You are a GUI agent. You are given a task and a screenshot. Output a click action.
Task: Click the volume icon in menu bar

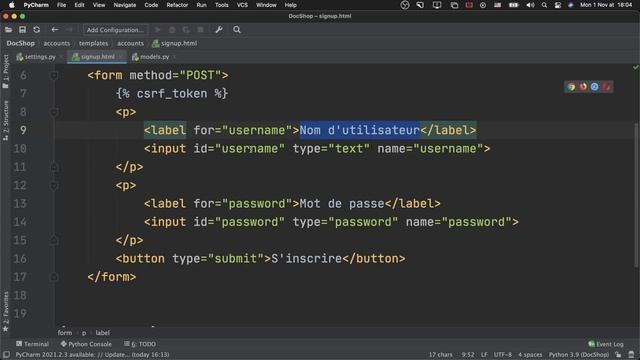(530, 5)
